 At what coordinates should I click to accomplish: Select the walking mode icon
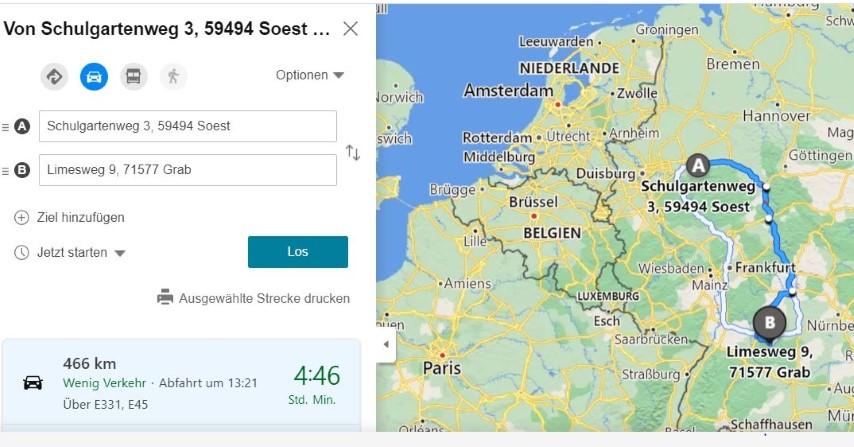[173, 76]
